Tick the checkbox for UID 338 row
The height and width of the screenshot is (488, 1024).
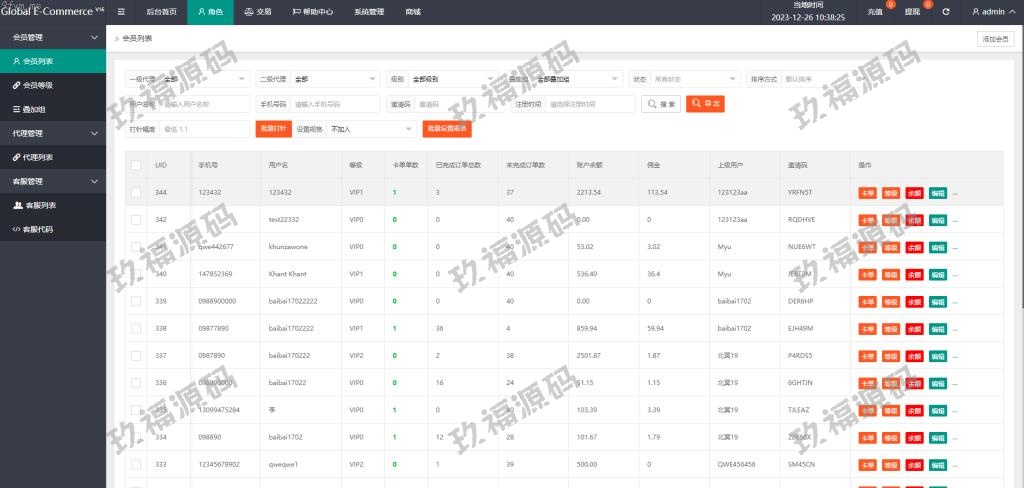click(136, 328)
